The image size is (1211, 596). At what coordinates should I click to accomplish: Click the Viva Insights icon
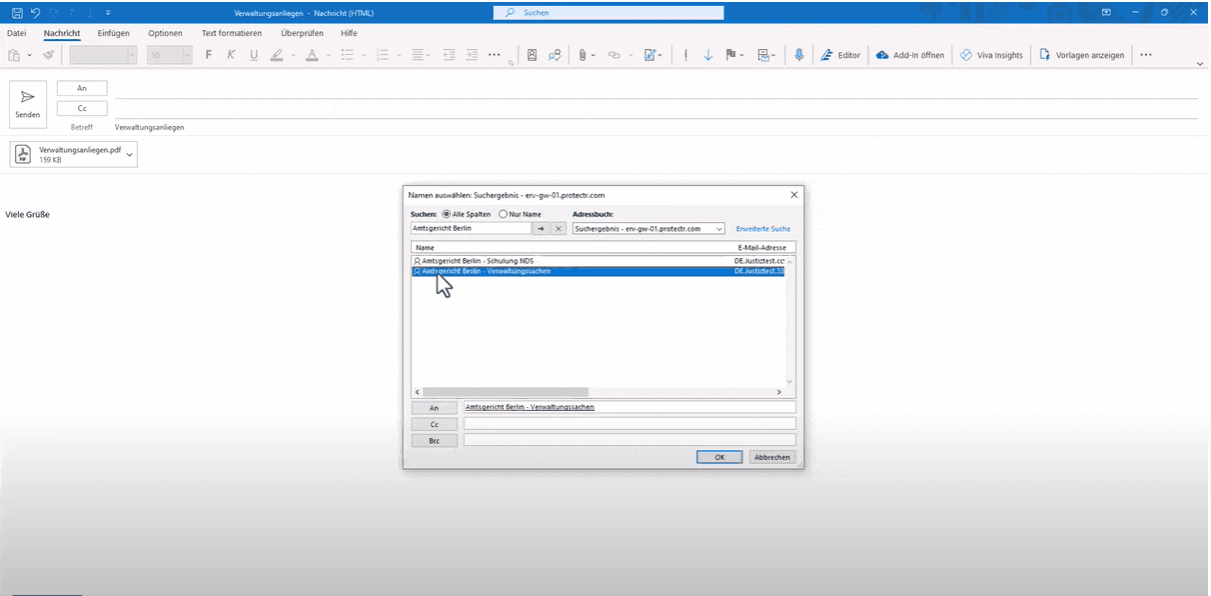point(966,55)
